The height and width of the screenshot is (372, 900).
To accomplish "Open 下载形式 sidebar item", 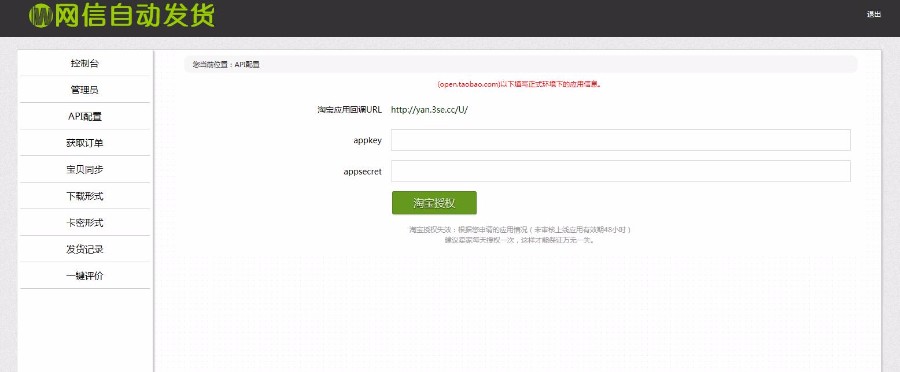I will coord(85,196).
